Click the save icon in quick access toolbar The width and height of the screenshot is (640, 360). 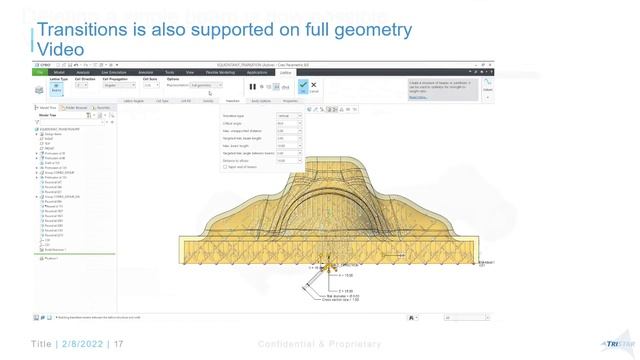click(x=70, y=65)
